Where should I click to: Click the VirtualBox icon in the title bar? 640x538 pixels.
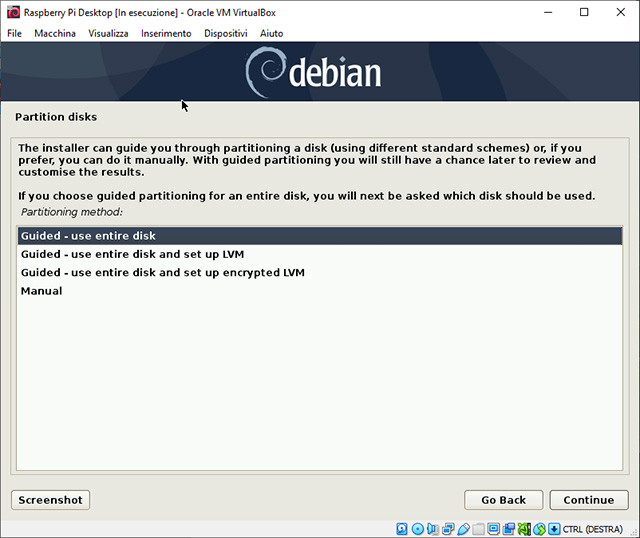tap(12, 12)
